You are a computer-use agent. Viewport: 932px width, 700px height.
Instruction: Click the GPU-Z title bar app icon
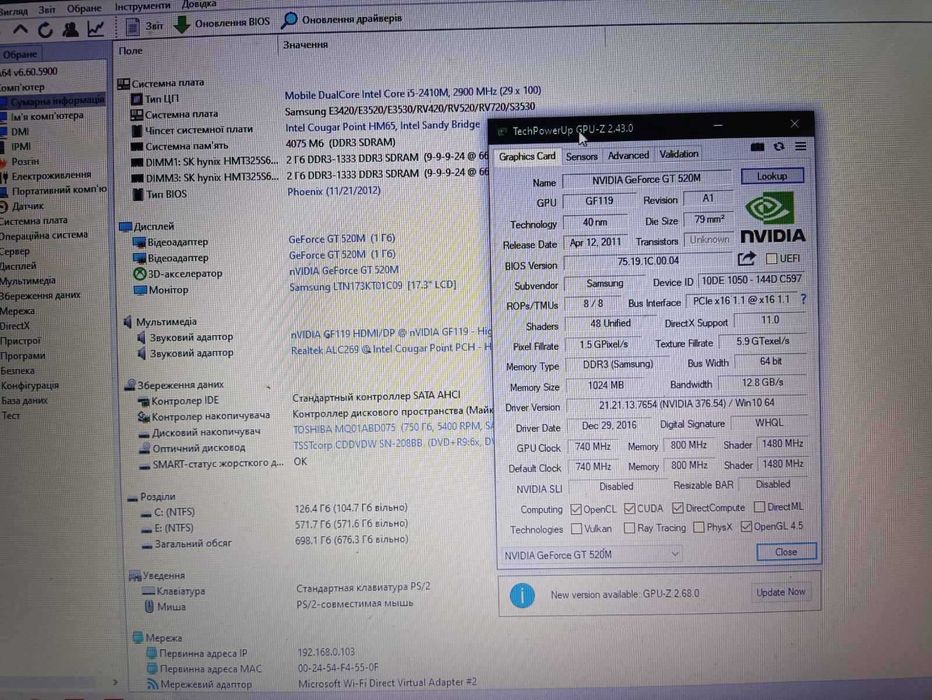[x=502, y=131]
